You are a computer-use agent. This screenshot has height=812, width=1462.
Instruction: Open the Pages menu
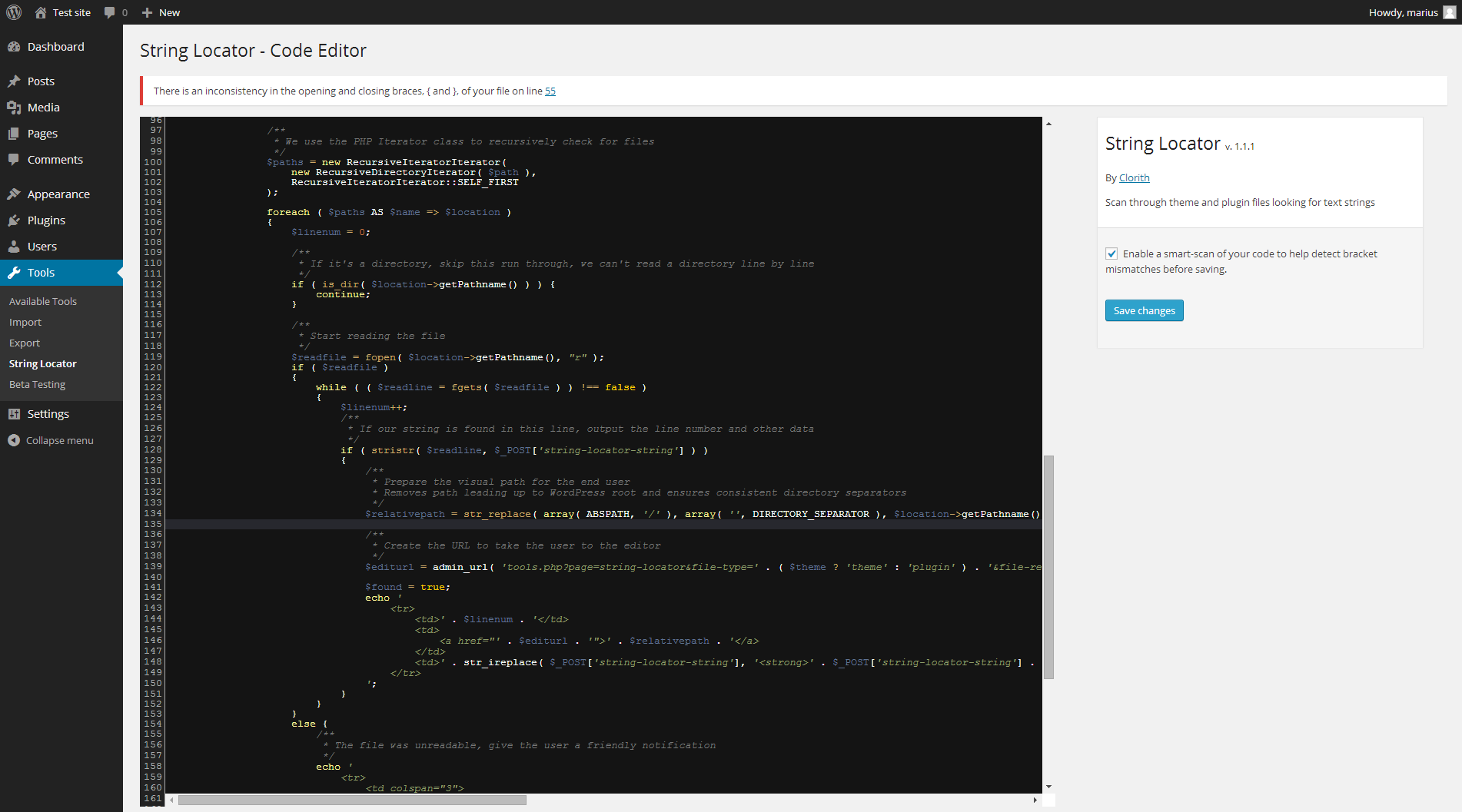pyautogui.click(x=61, y=134)
